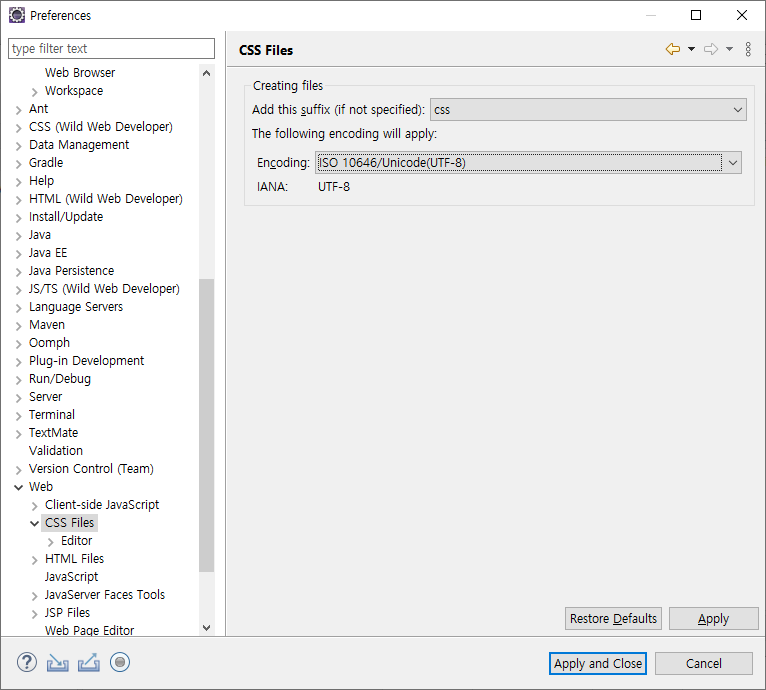Expand CSS (Wild Web Developer) node

[19, 128]
